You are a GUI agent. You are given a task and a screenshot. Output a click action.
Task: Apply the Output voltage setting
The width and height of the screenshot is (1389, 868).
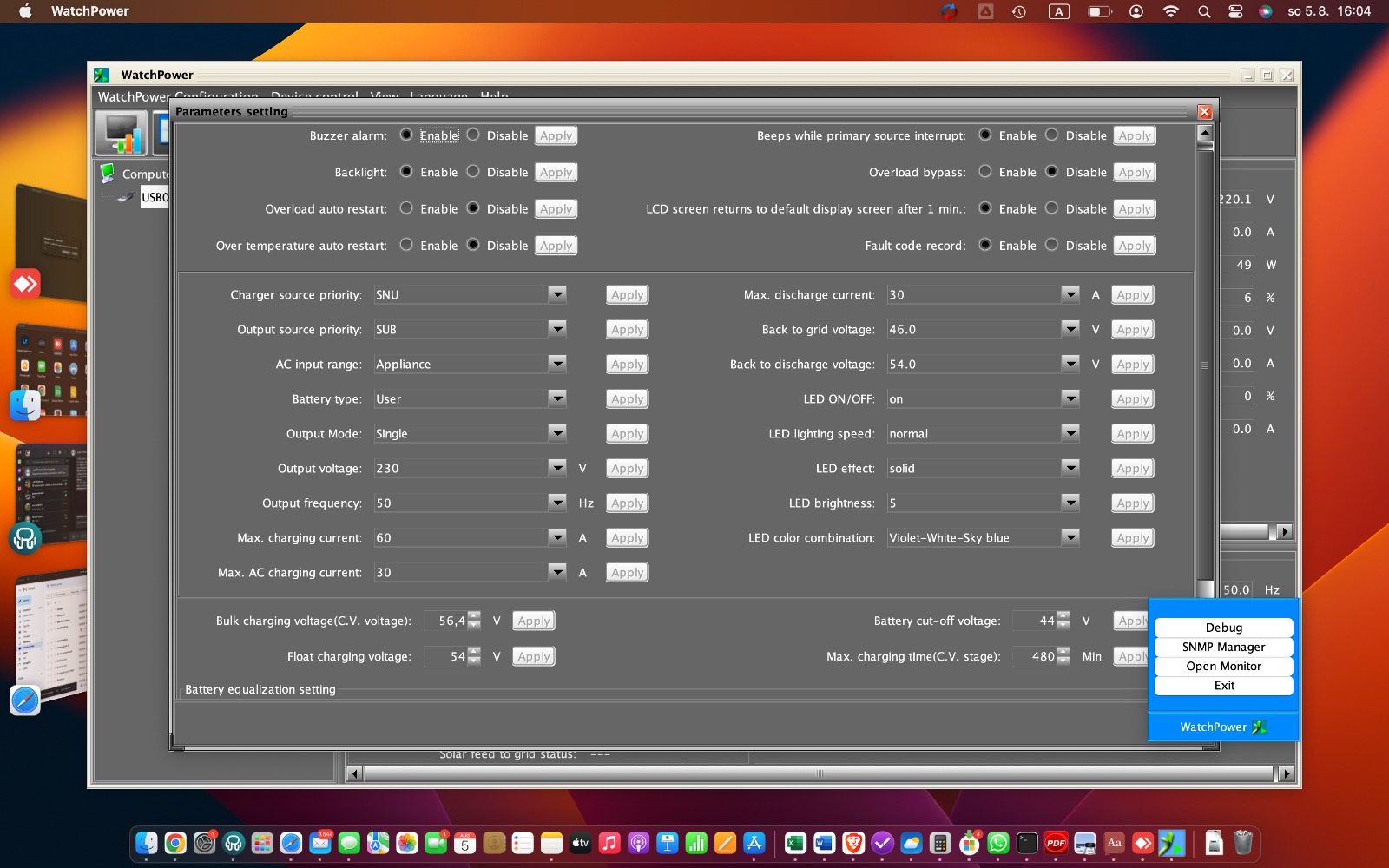coord(627,468)
